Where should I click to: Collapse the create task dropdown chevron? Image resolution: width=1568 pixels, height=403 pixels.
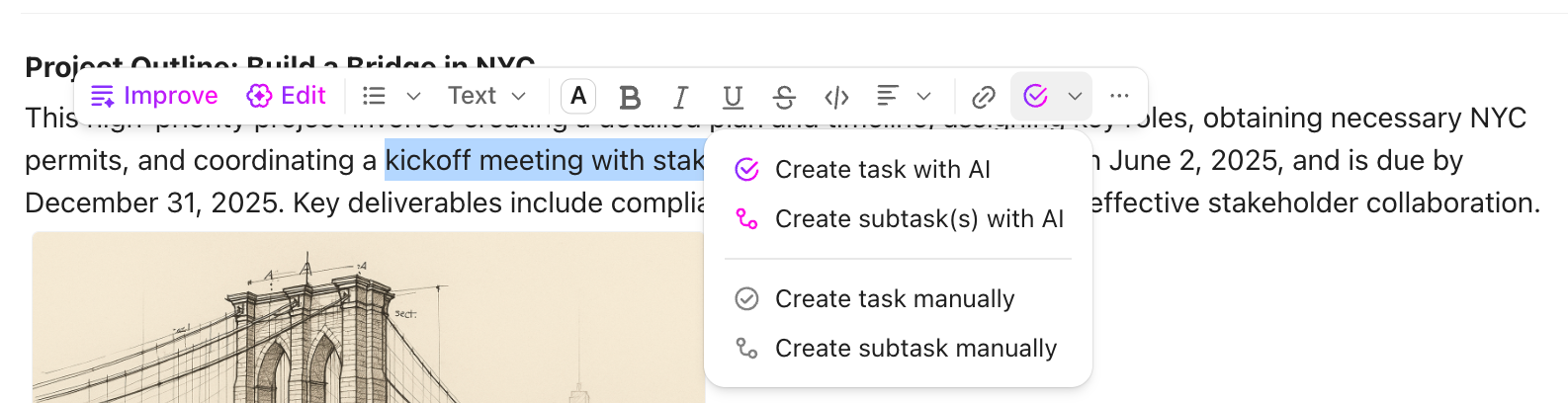pyautogui.click(x=1075, y=96)
